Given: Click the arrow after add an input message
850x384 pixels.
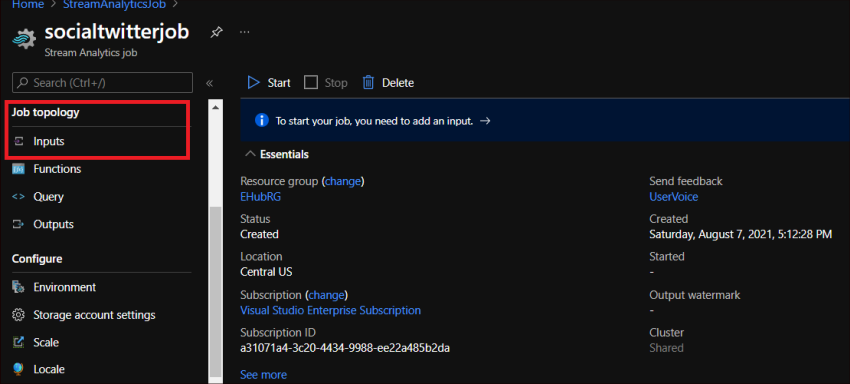Looking at the screenshot, I should click(x=486, y=121).
